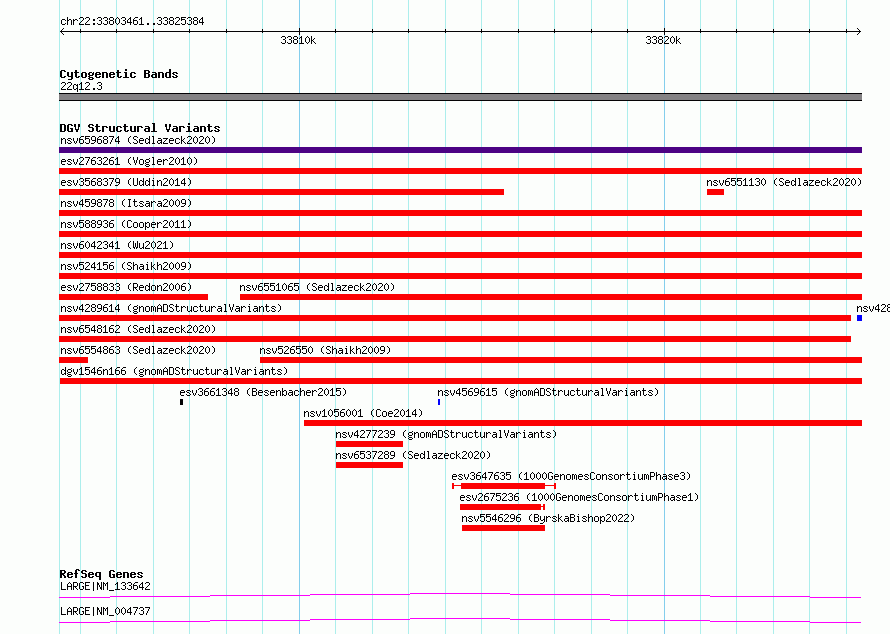The height and width of the screenshot is (634, 890).
Task: Click the Cytogenetic Bands track title
Action: coord(119,74)
